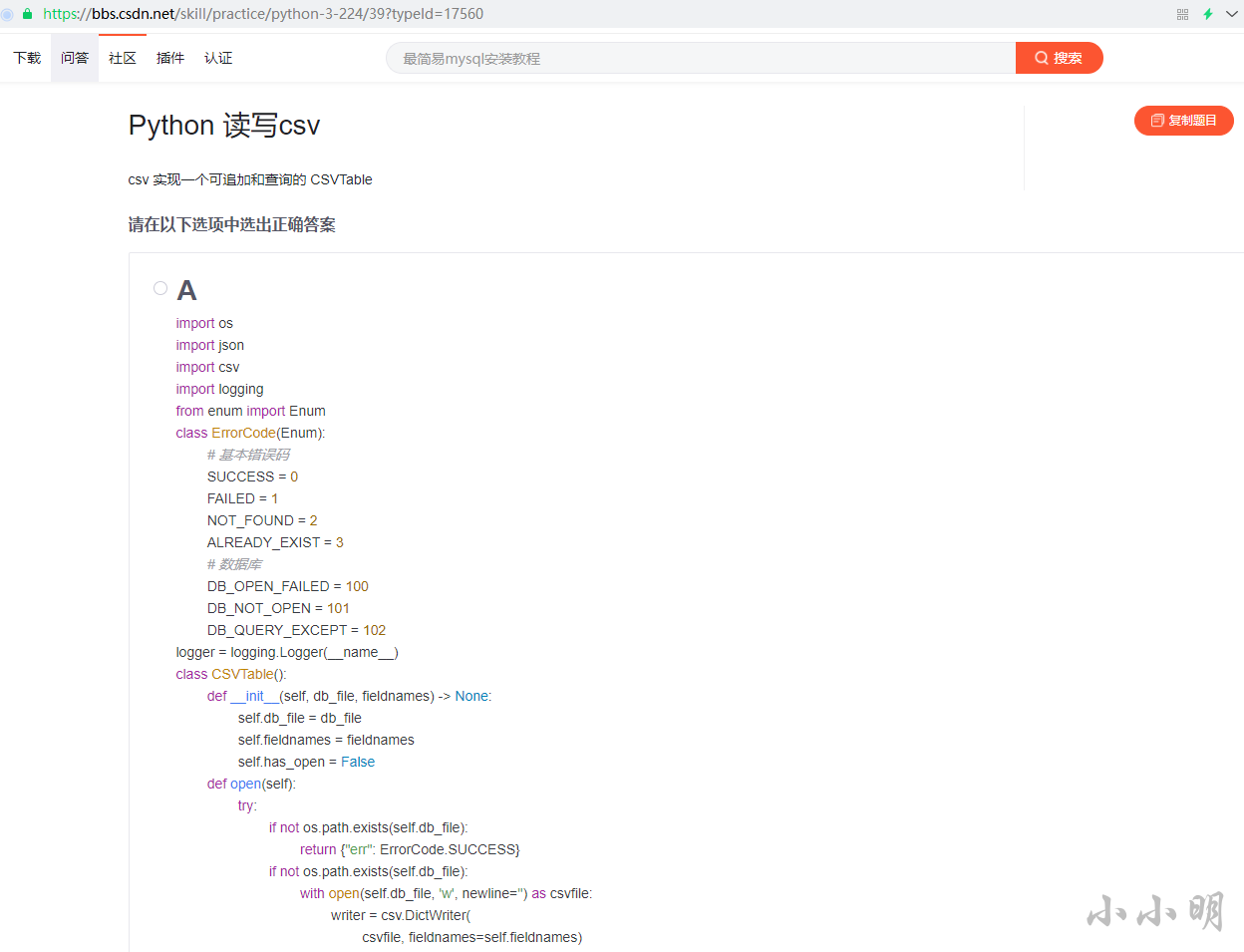Click the 'NOT_FOUND = 2' line
The width and height of the screenshot is (1244, 952).
pyautogui.click(x=262, y=520)
